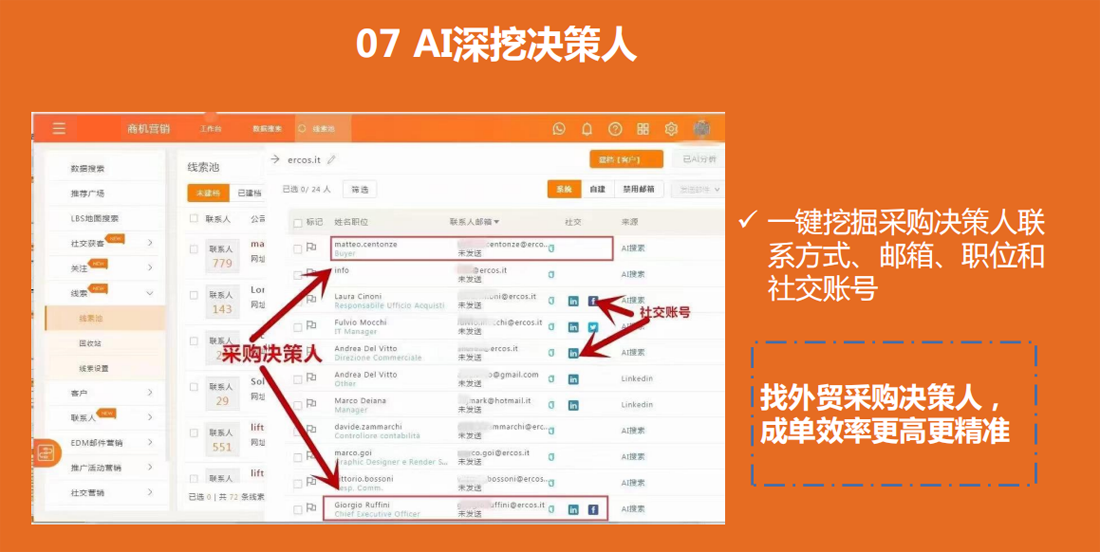Screen dimensions: 1100x552
Task: Expand the 客户 sidebar section
Action: coord(150,393)
